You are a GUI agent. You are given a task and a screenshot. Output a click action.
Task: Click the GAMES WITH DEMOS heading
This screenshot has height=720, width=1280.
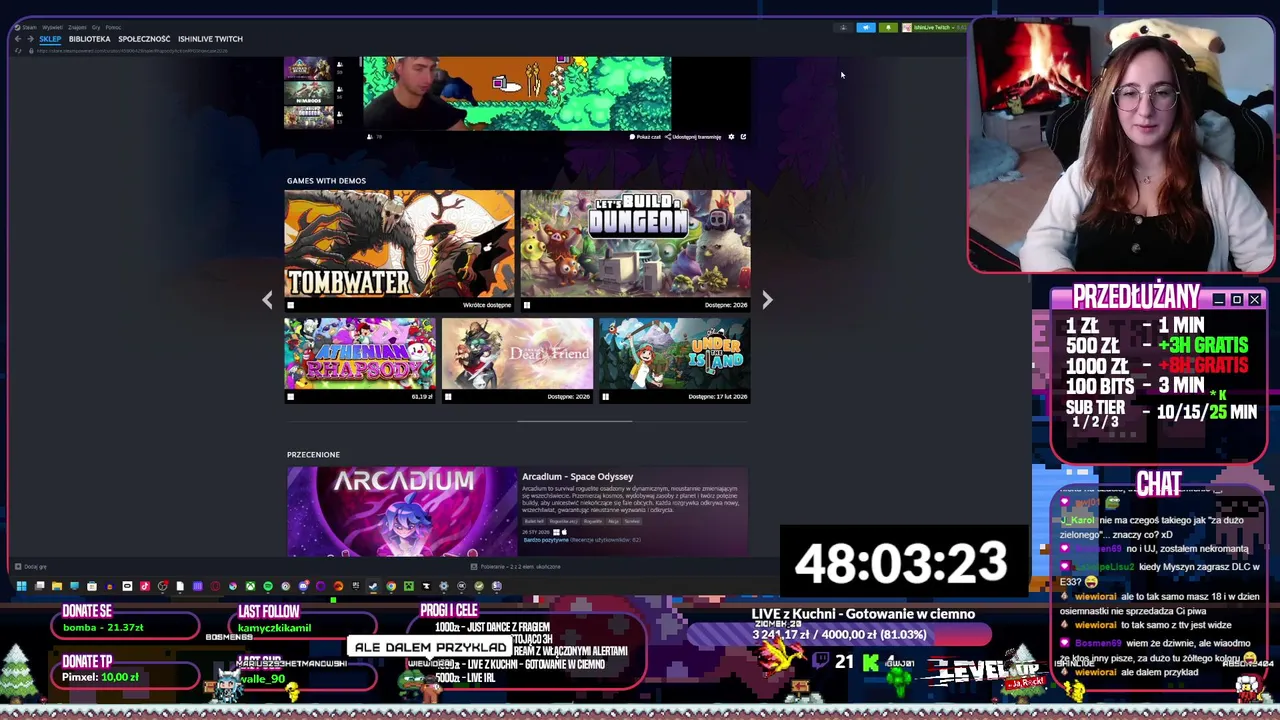(x=326, y=181)
